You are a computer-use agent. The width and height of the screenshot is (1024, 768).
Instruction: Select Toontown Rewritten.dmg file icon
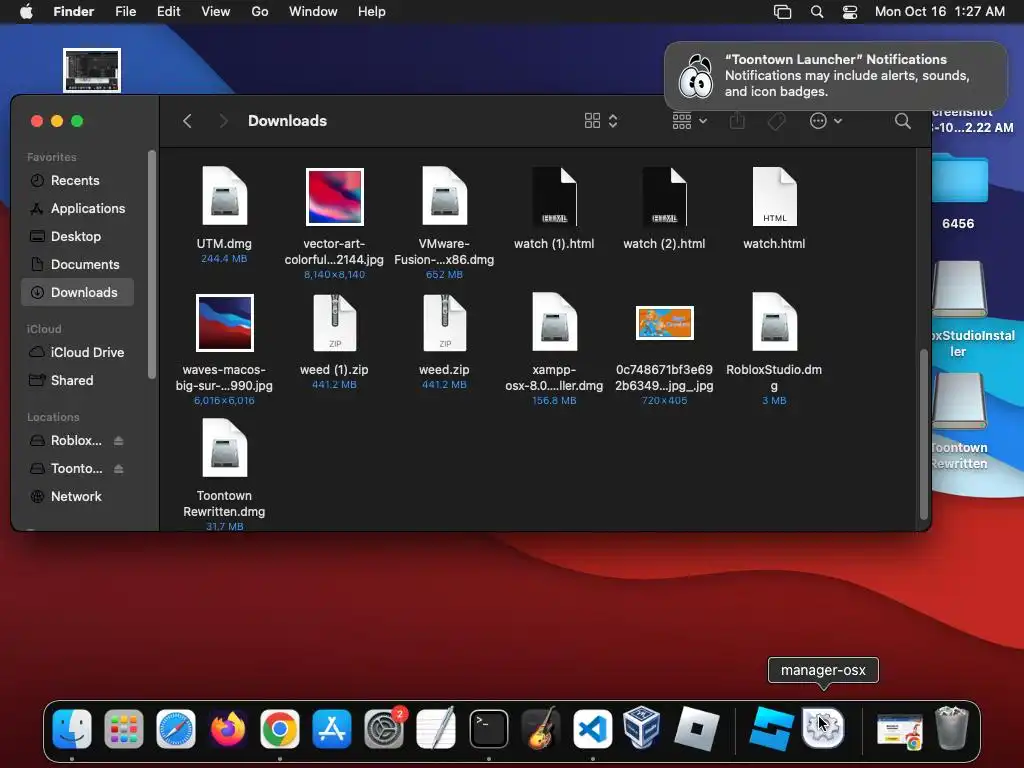[224, 448]
